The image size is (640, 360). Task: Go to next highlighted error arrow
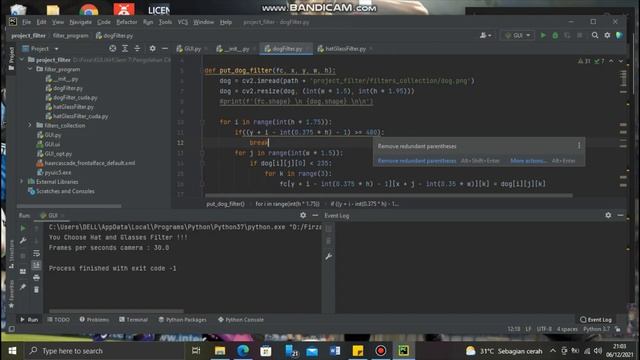621,61
